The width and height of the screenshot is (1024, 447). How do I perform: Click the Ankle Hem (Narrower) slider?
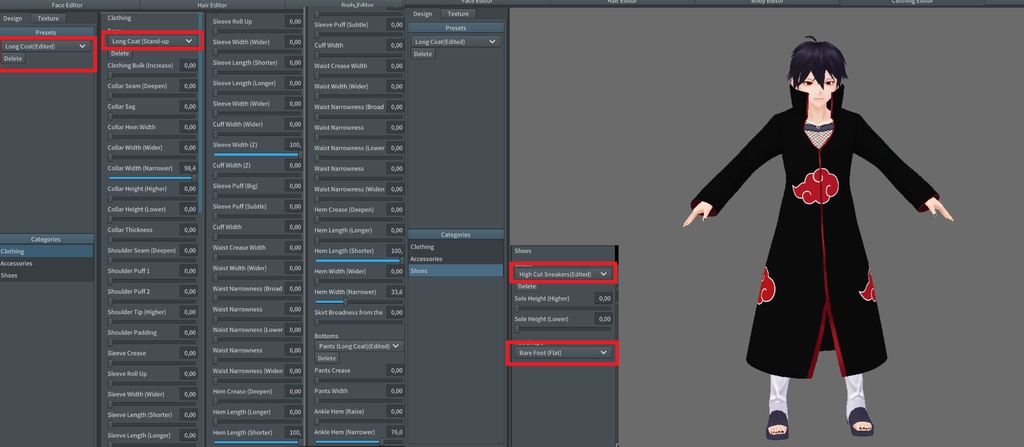tap(359, 442)
